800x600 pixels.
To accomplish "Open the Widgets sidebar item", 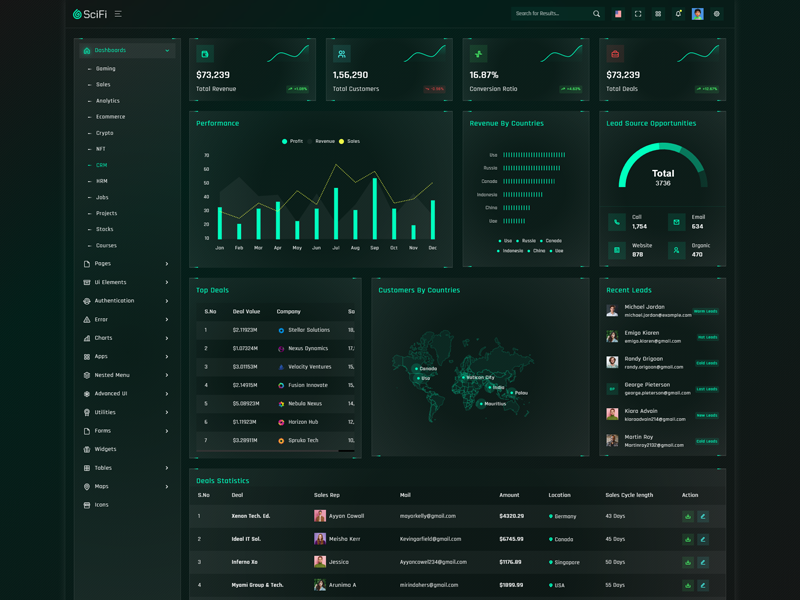I will coord(105,449).
